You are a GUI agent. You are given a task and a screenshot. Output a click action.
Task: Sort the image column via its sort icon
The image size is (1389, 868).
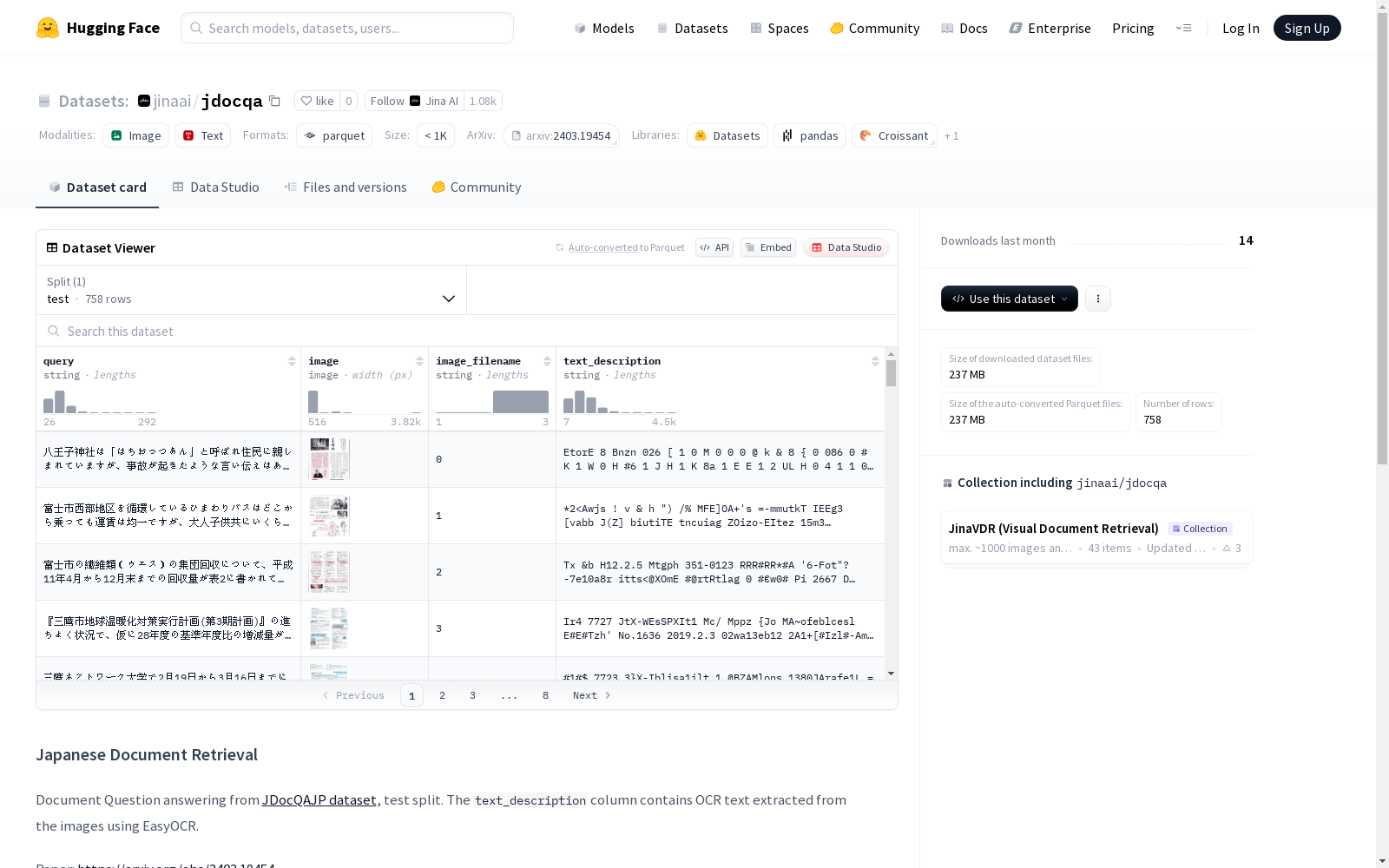tap(419, 361)
